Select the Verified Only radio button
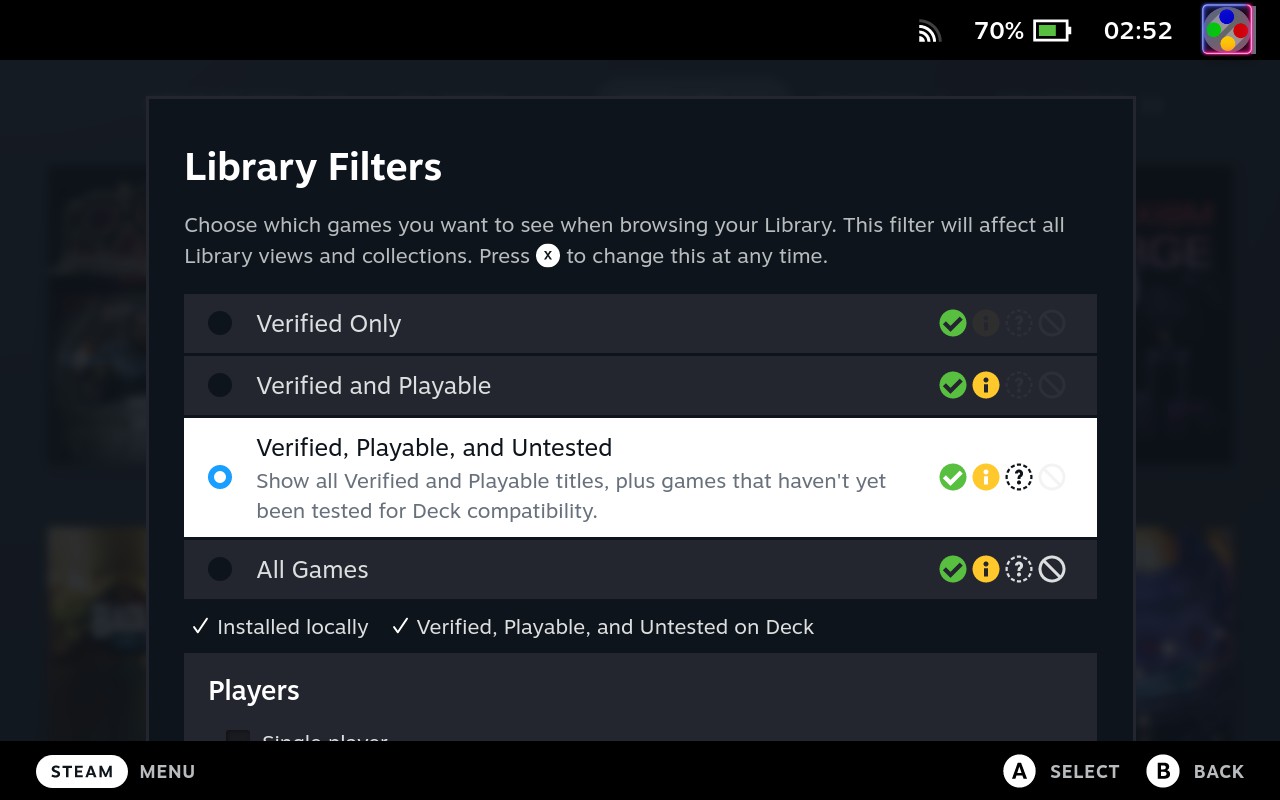 [220, 324]
